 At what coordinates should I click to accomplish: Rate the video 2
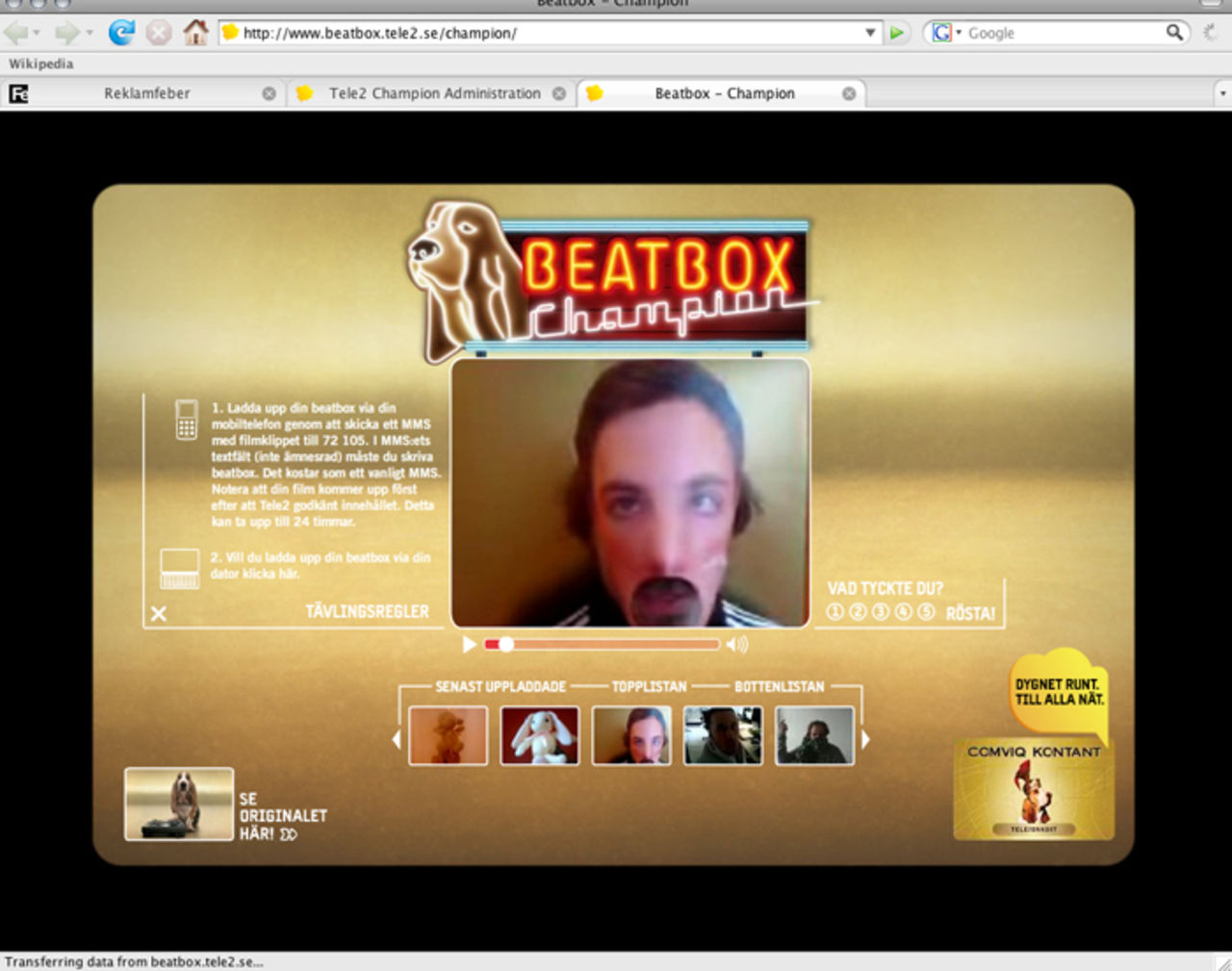(x=858, y=612)
